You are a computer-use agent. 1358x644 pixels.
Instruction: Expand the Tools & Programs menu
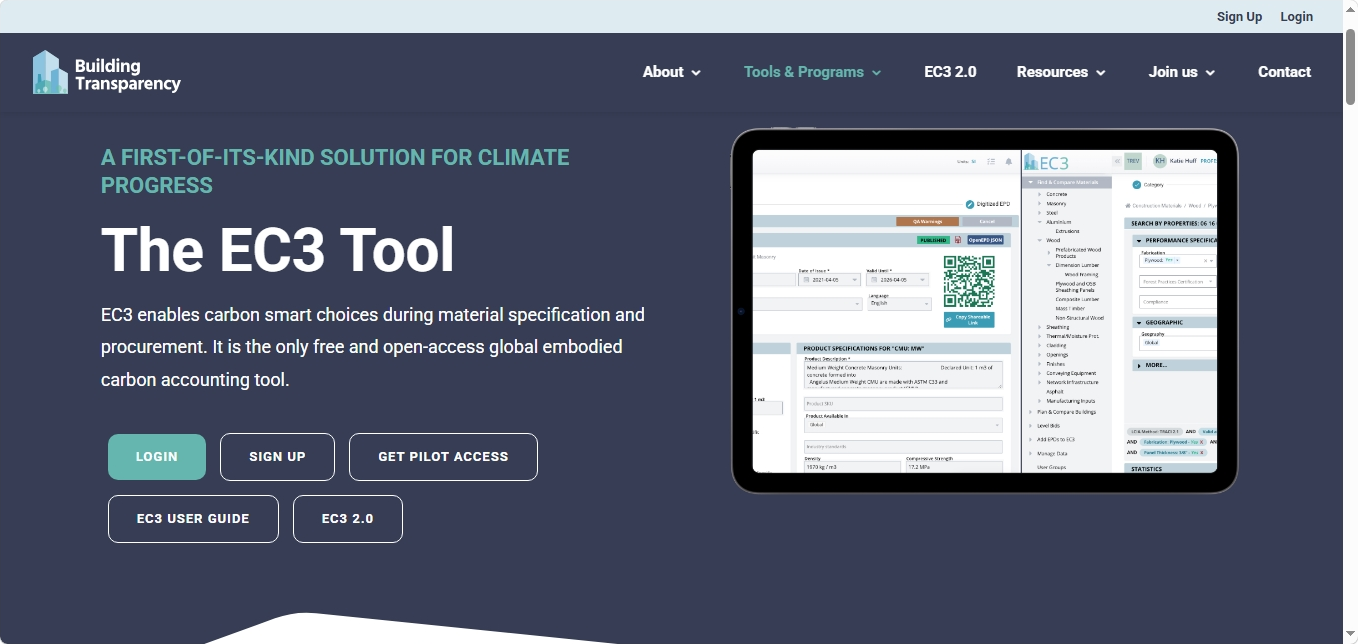coord(813,72)
